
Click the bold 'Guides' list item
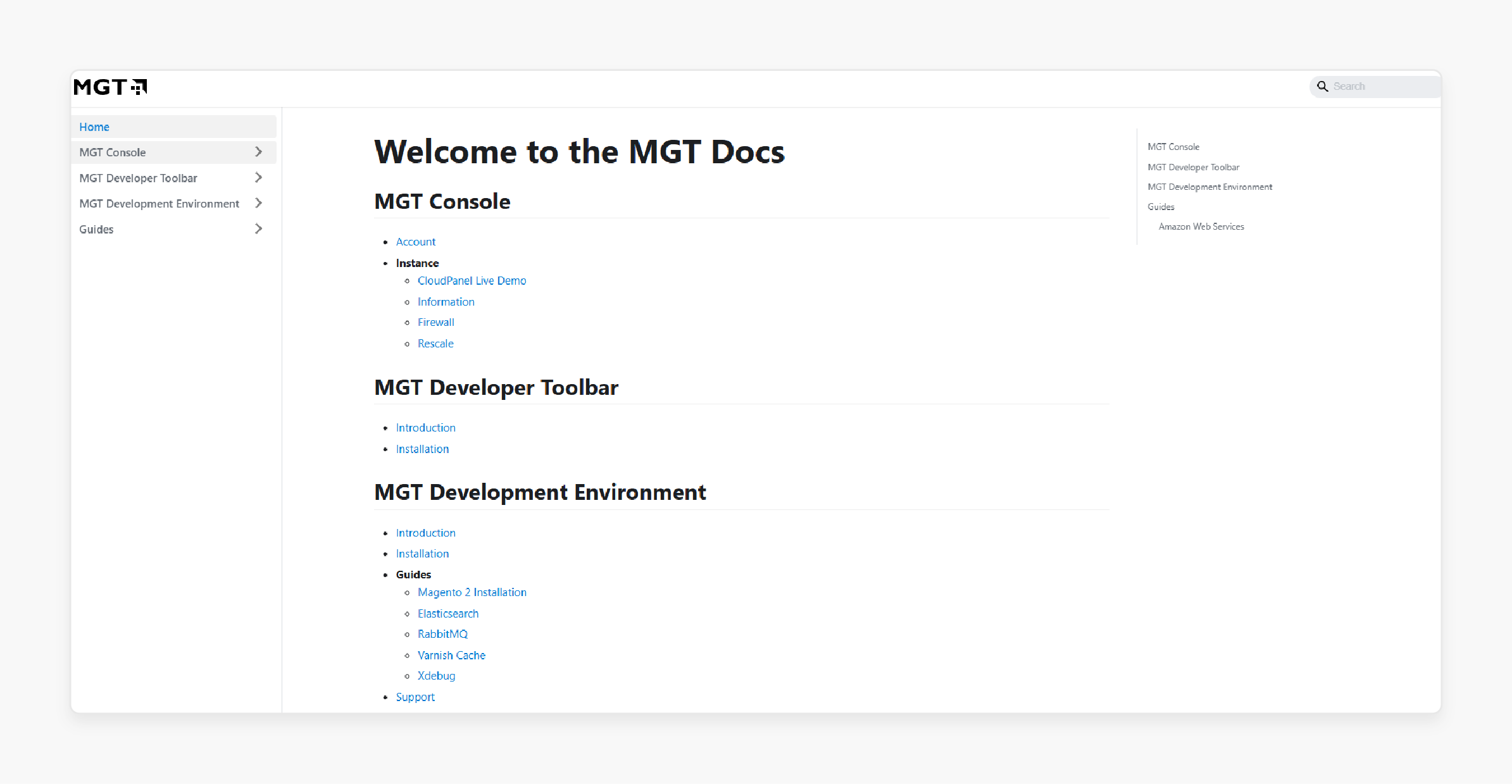(413, 575)
